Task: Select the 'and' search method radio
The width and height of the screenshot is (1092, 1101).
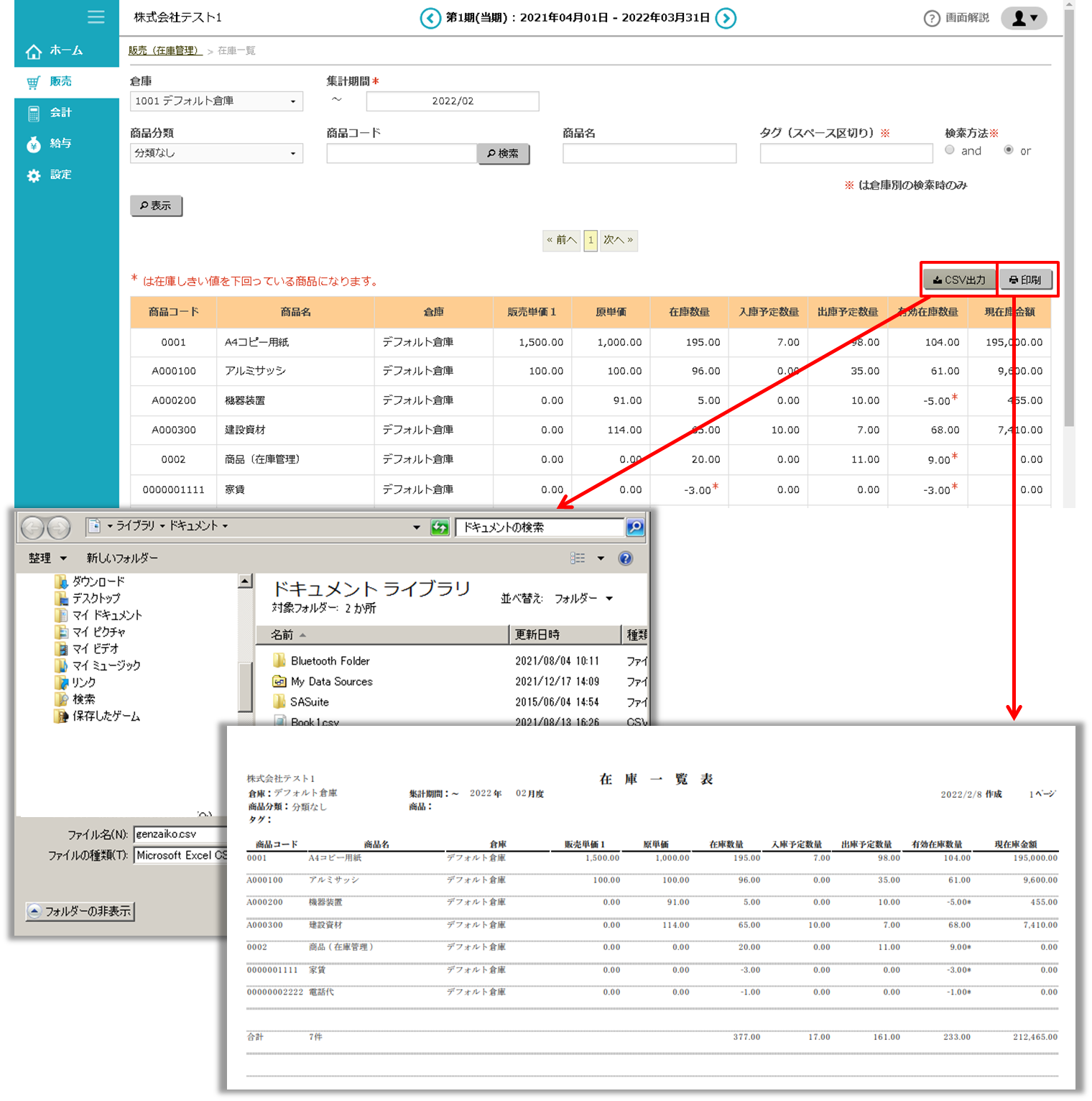Action: (x=950, y=150)
